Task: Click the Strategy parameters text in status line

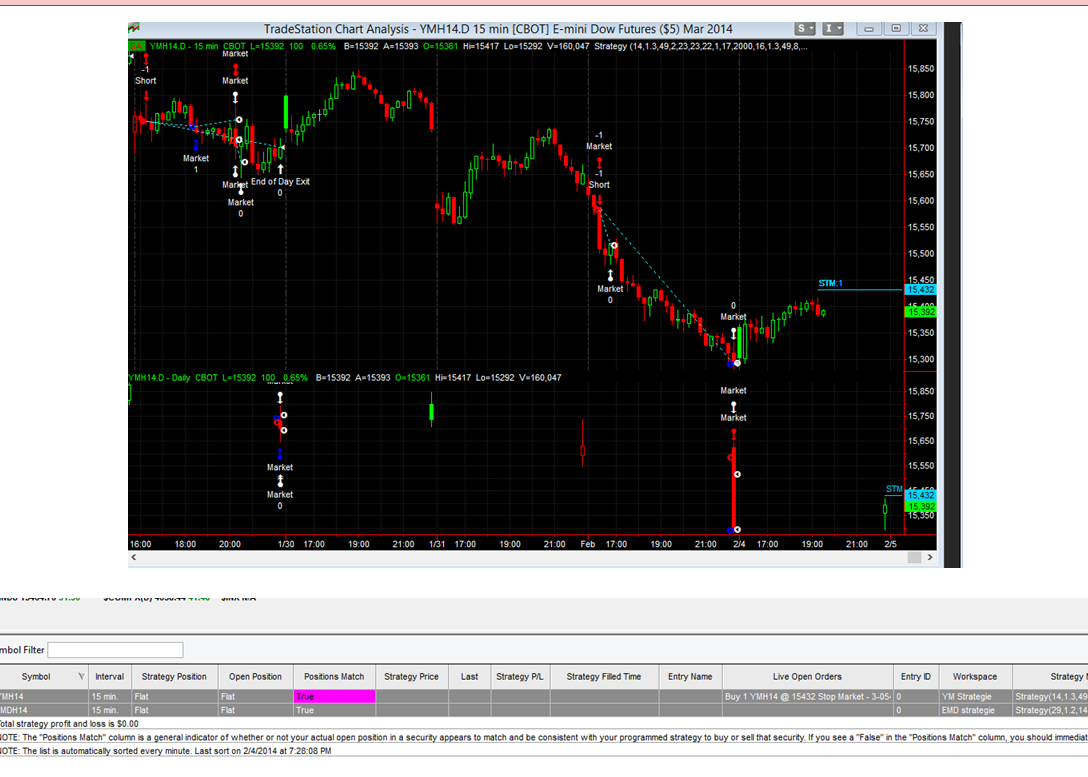Action: [701, 46]
